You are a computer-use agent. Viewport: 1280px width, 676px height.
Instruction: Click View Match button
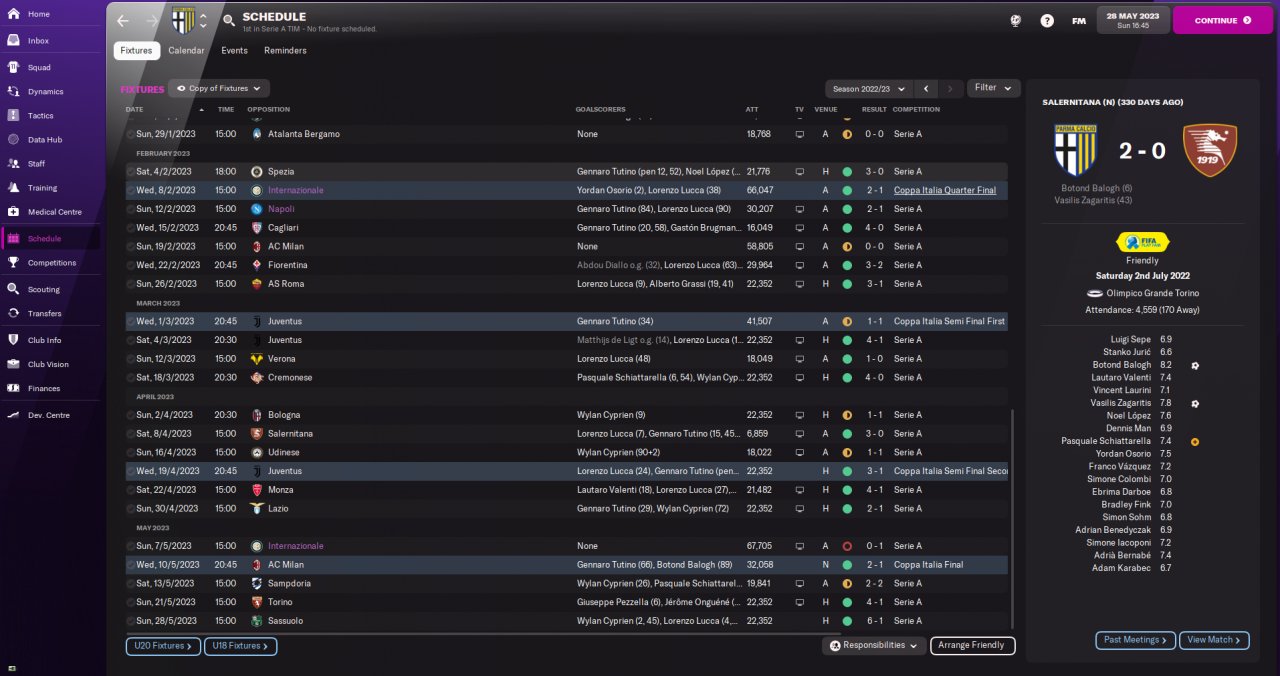pyautogui.click(x=1215, y=640)
